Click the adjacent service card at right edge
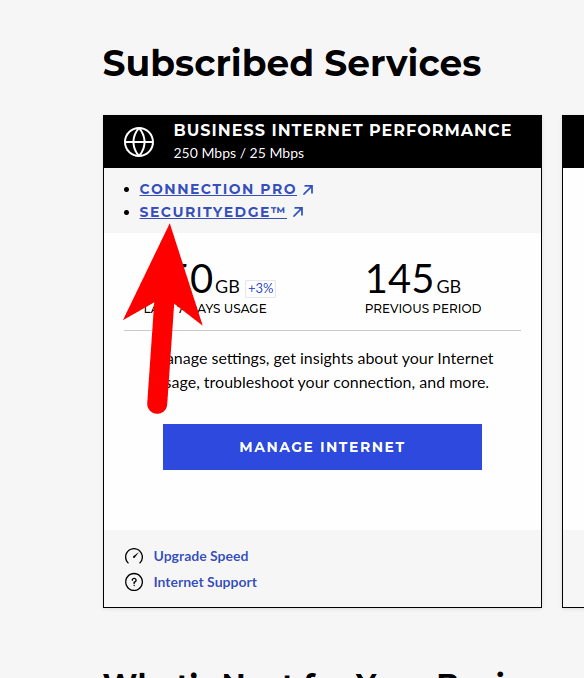The image size is (584, 678). [573, 361]
